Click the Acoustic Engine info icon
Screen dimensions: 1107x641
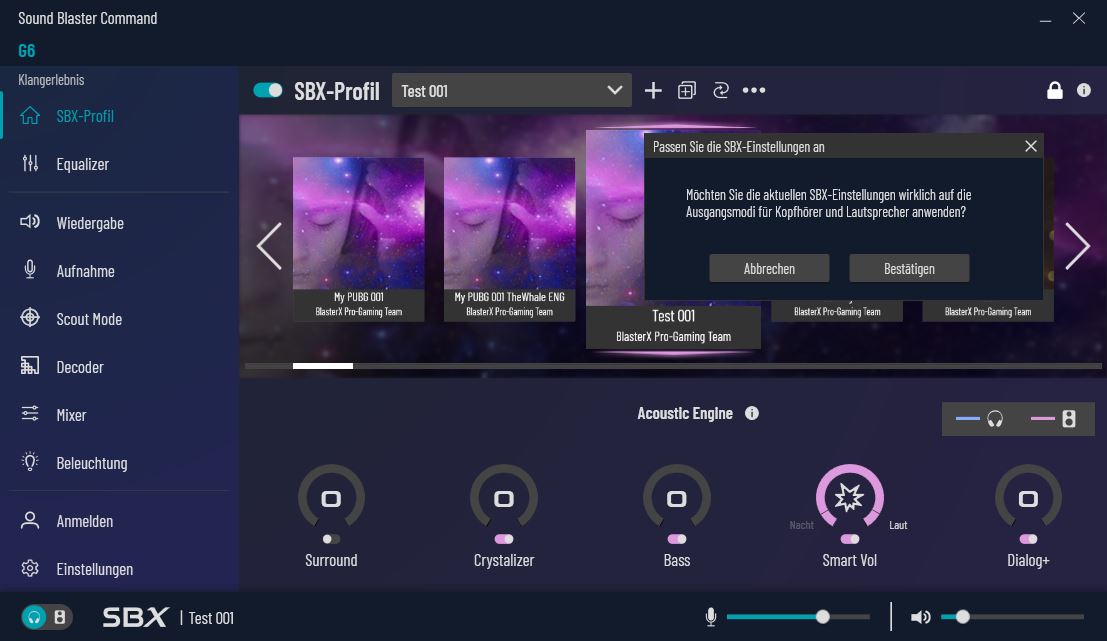[x=752, y=413]
